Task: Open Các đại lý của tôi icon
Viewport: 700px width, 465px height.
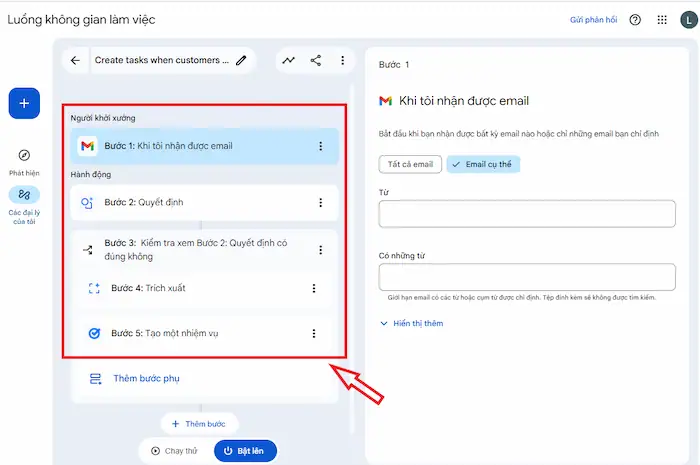Action: click(x=24, y=195)
